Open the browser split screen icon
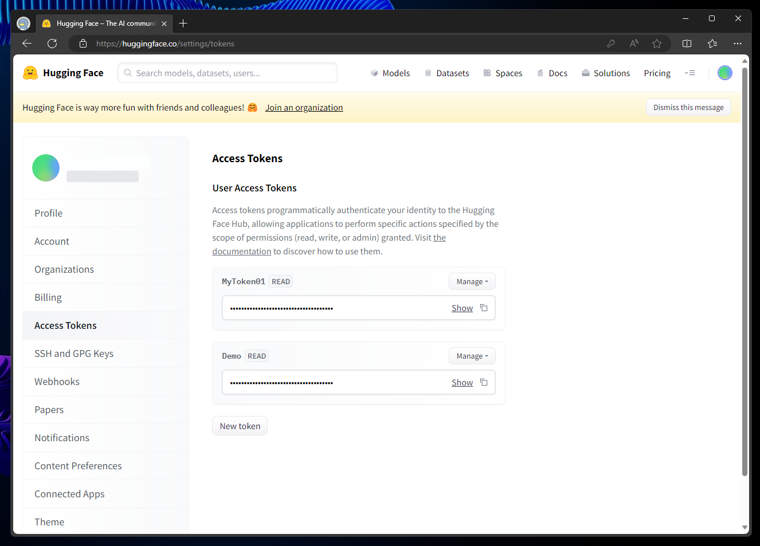The height and width of the screenshot is (546, 760). pyautogui.click(x=687, y=44)
